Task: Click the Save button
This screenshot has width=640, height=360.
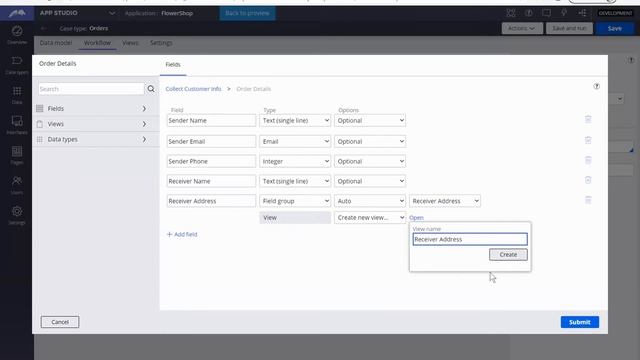Action: [x=615, y=28]
